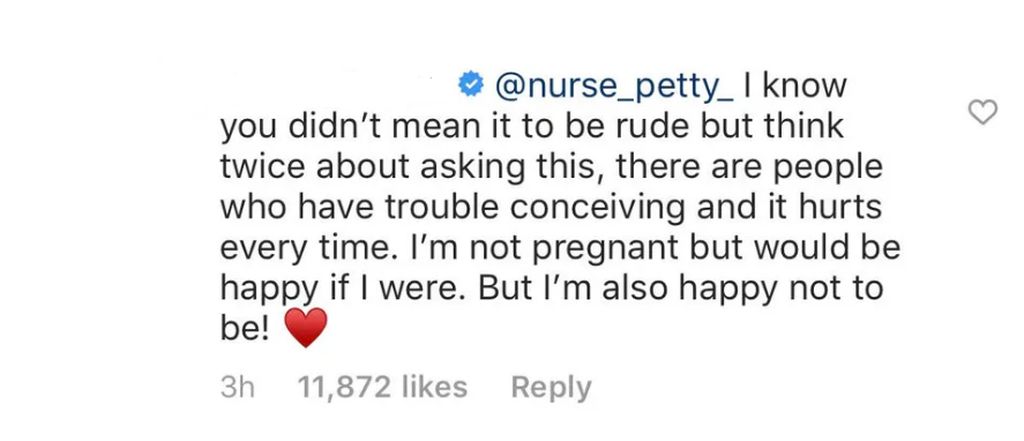Click the word "conceiving" in the comment

598,208
